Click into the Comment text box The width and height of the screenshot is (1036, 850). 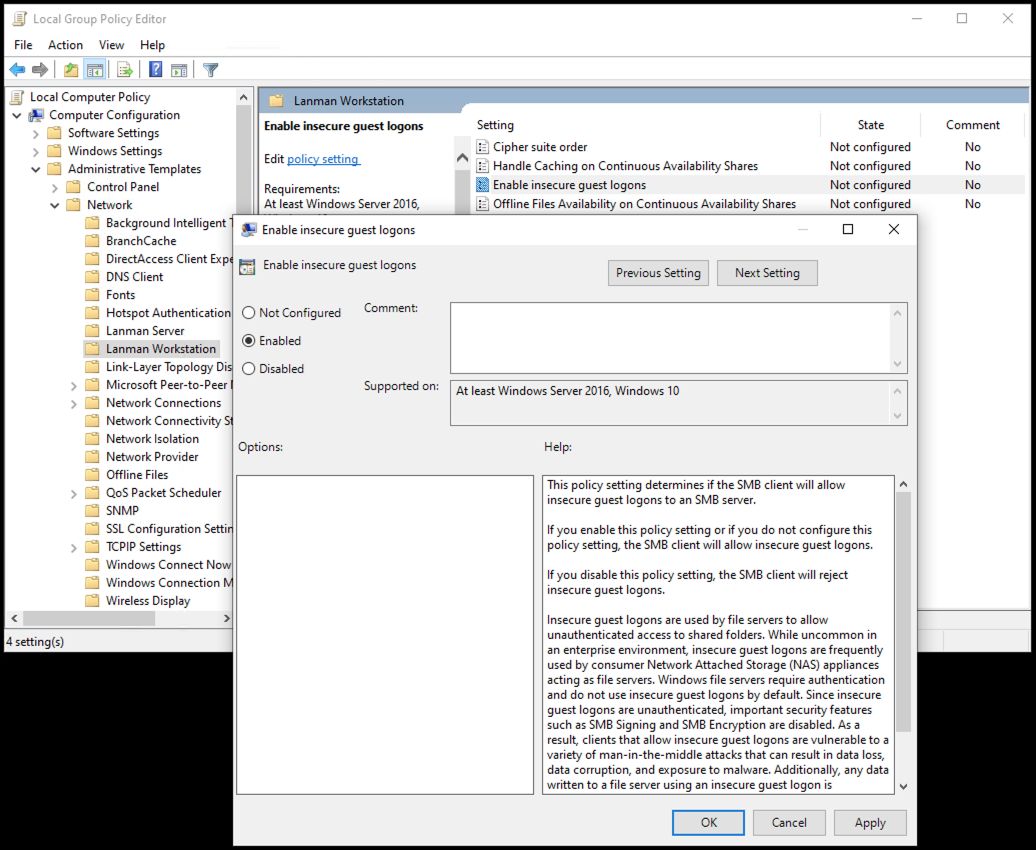(679, 338)
